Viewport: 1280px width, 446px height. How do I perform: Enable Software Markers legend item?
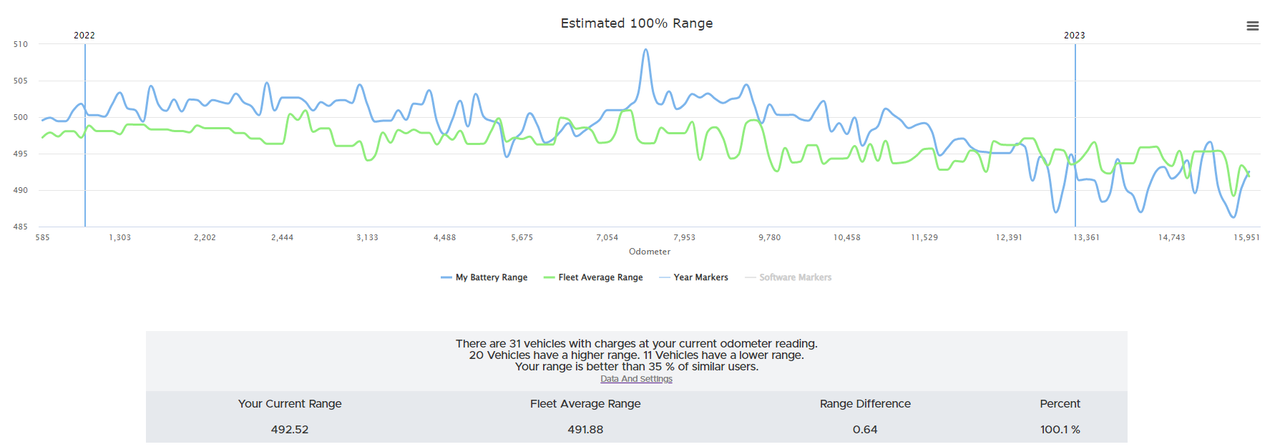(788, 277)
